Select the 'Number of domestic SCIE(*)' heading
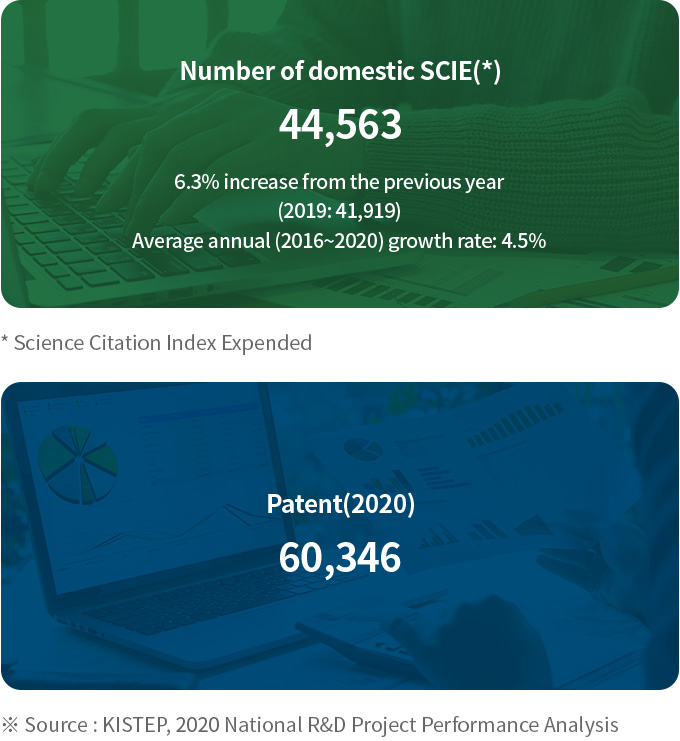 340,71
